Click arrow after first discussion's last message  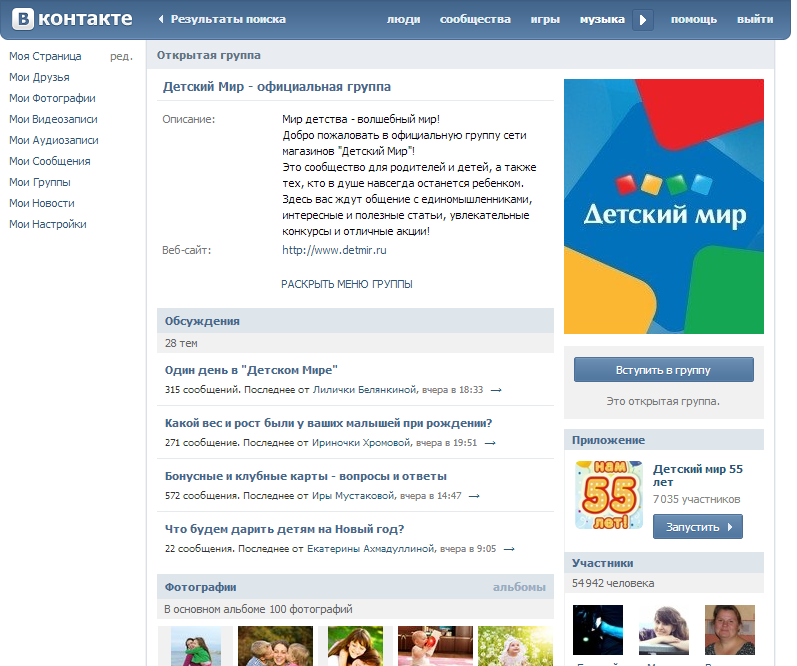click(496, 390)
